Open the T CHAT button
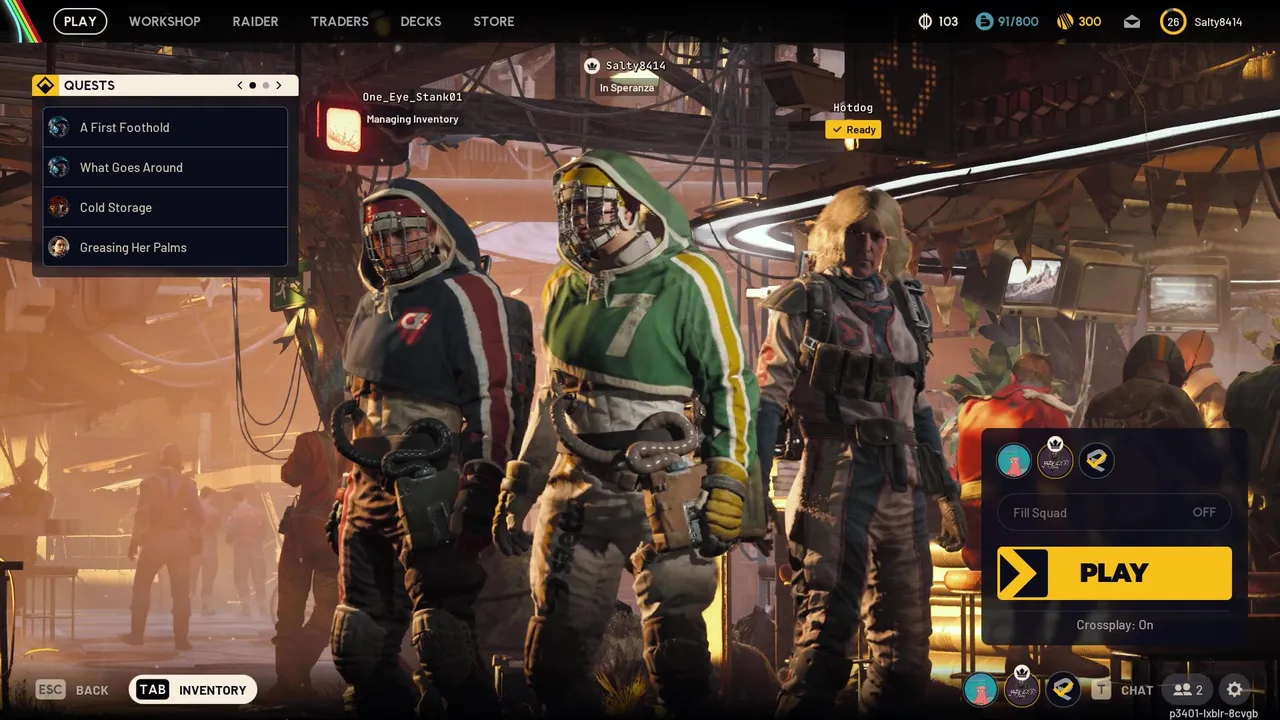Screen dimensions: 1280x720 (x=1122, y=690)
